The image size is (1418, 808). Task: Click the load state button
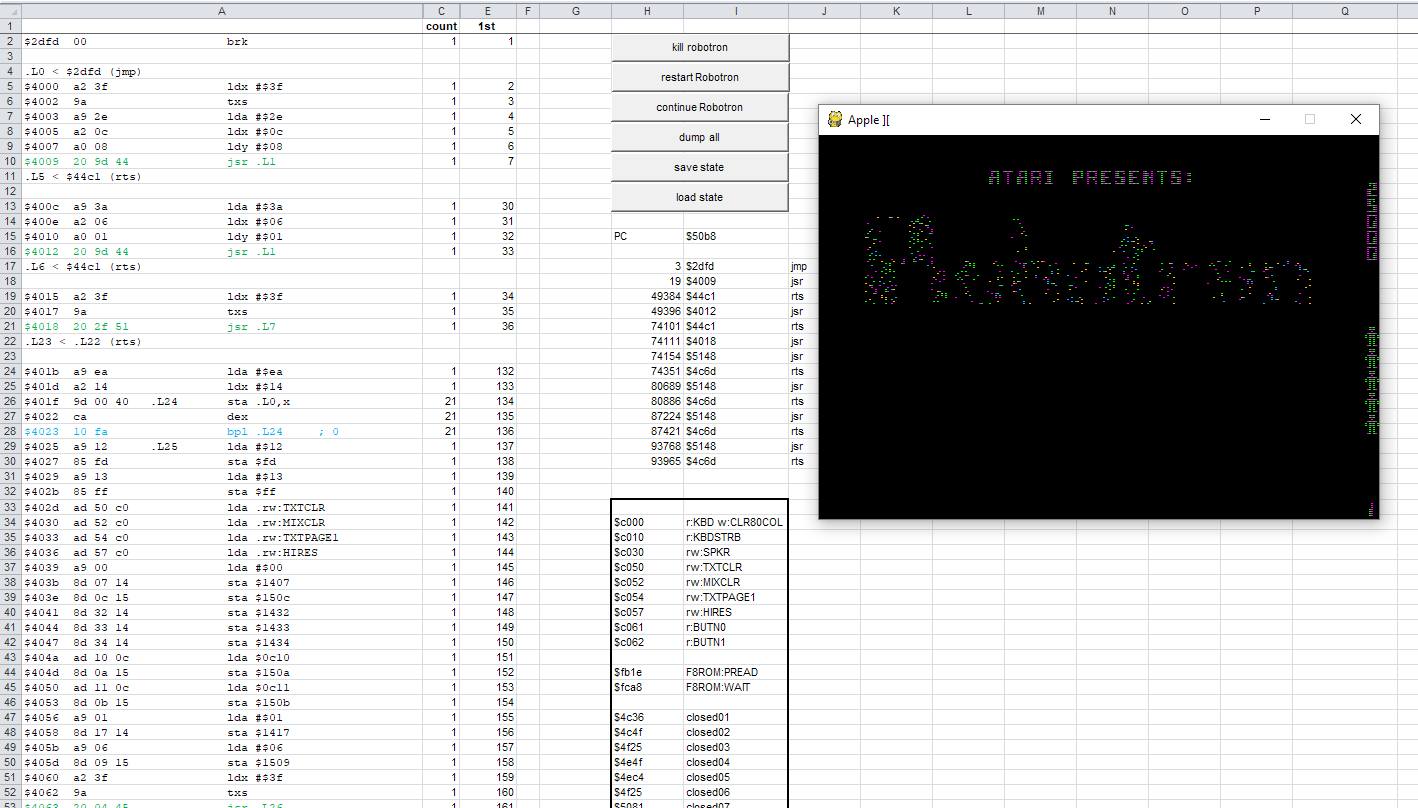[x=699, y=197]
